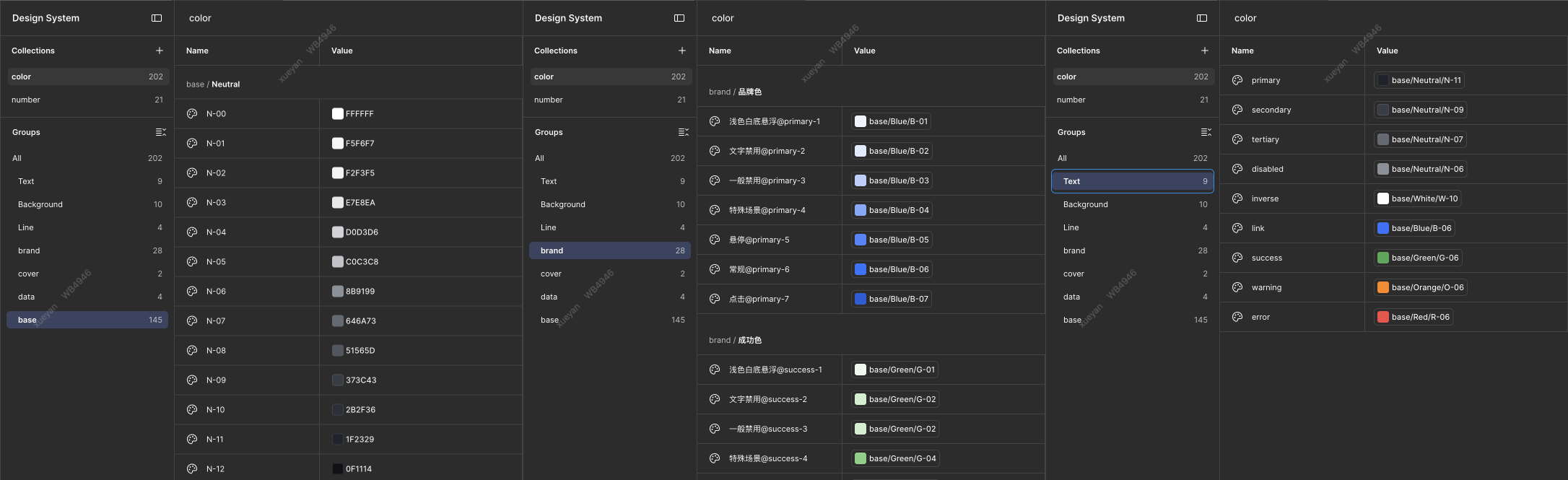
Task: Click the variable name 特殊场景@primary-4
Action: pos(767,210)
